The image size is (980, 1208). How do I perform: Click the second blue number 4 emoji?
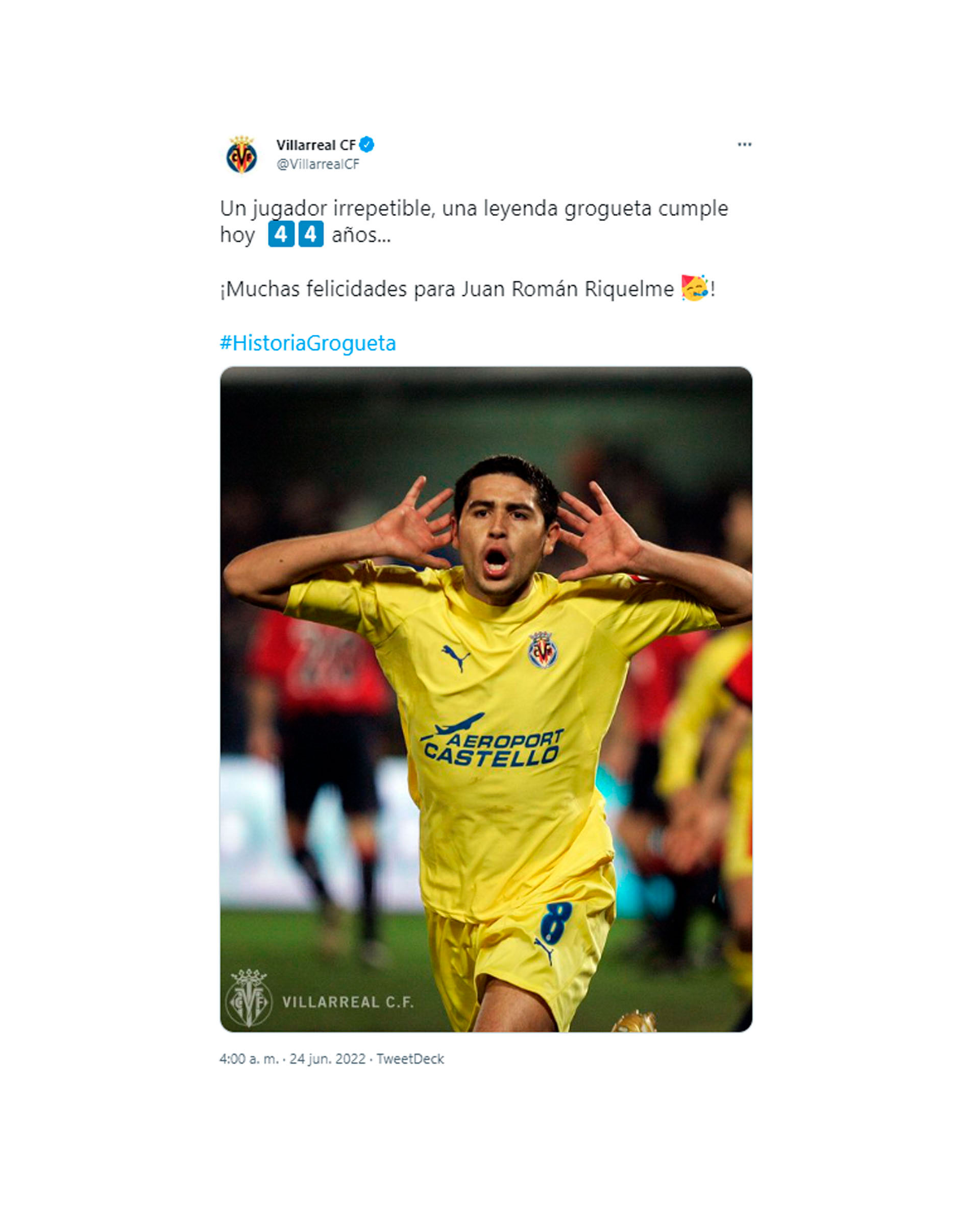pyautogui.click(x=310, y=234)
